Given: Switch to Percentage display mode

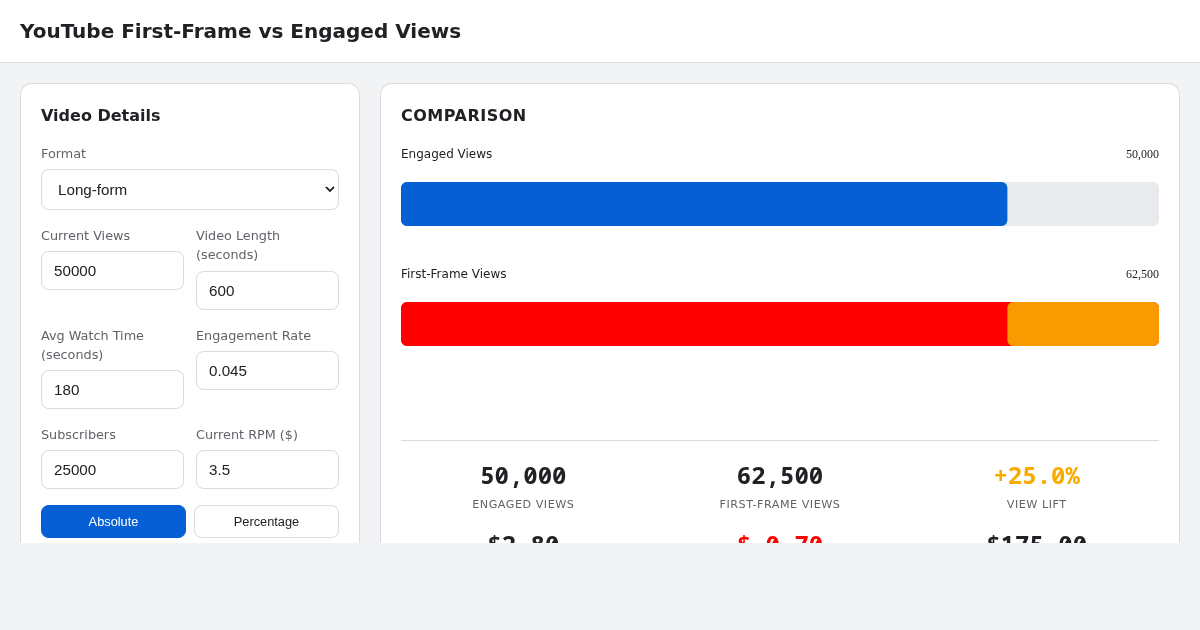Looking at the screenshot, I should (x=266, y=521).
